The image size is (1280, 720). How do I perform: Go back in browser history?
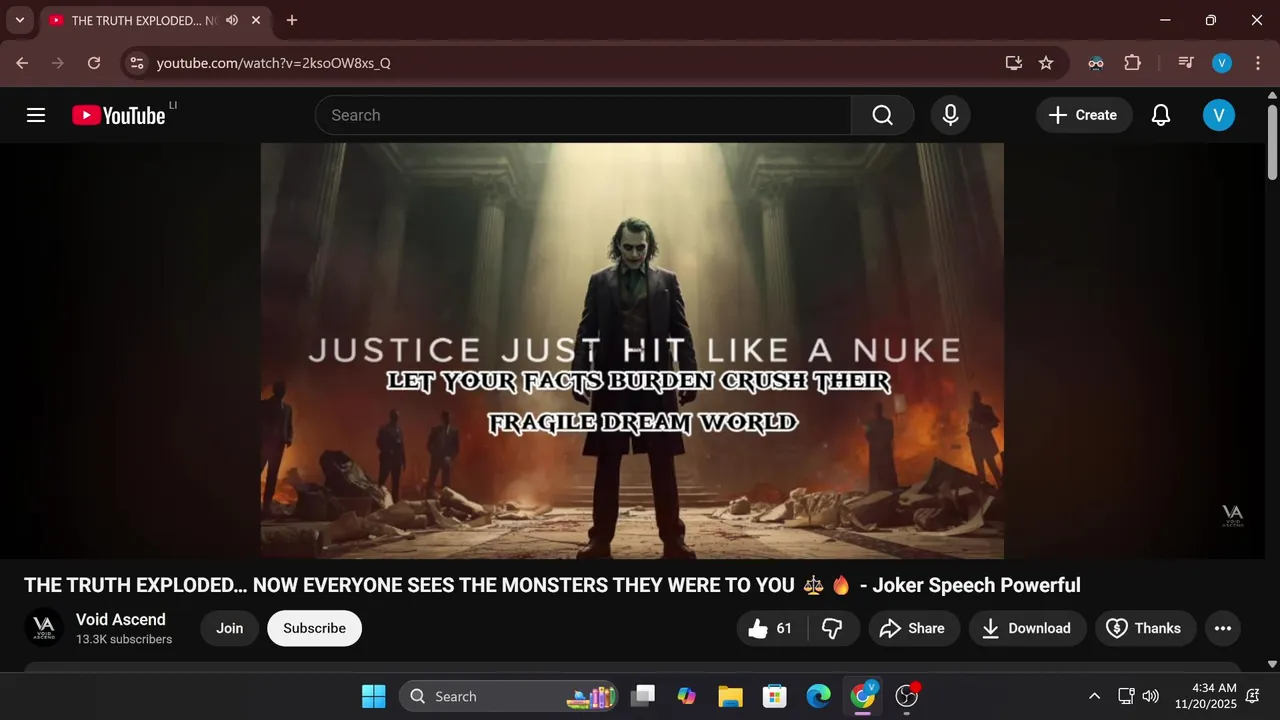point(22,63)
